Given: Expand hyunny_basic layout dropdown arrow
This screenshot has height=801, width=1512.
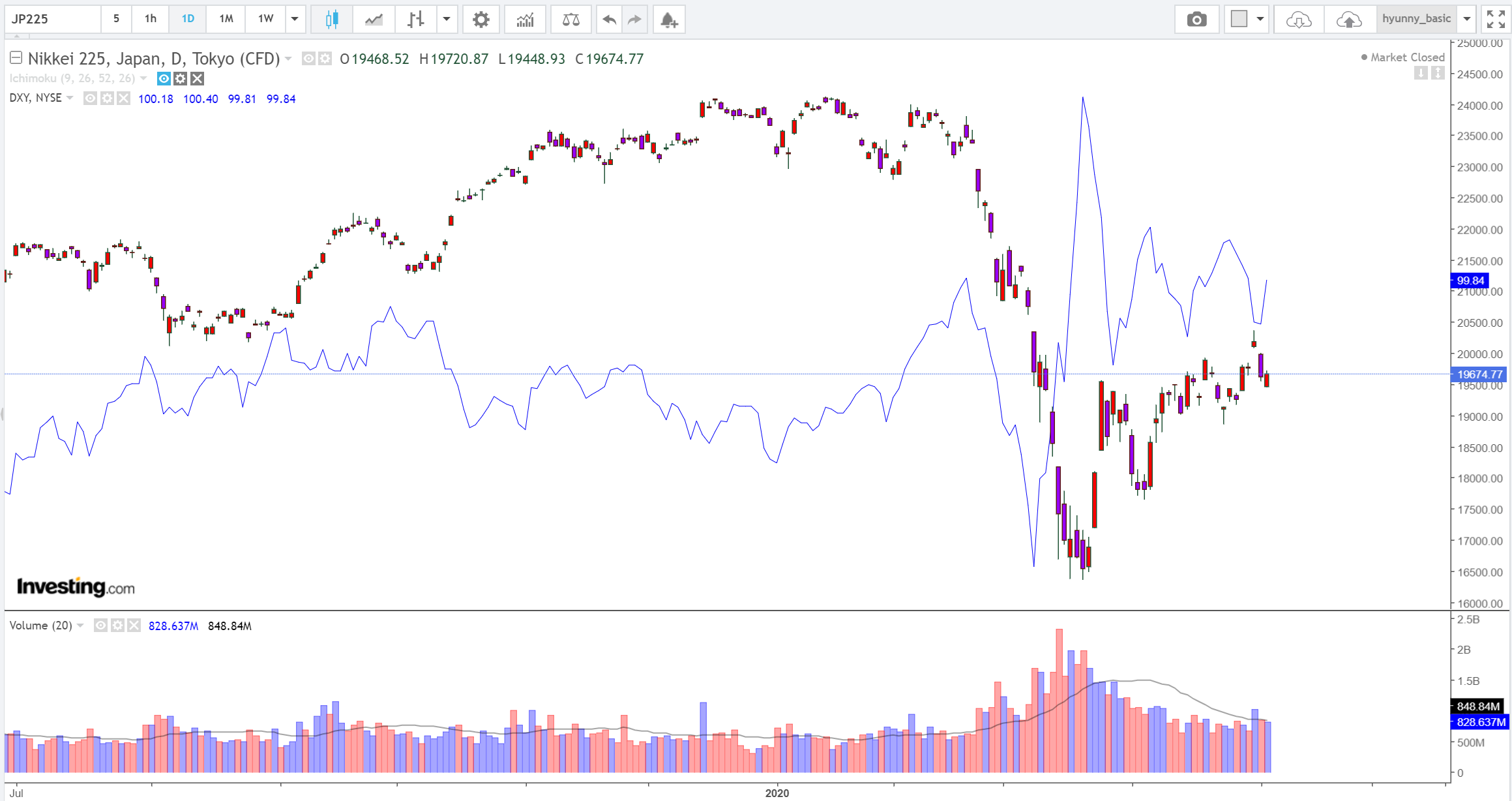Looking at the screenshot, I should [1467, 19].
